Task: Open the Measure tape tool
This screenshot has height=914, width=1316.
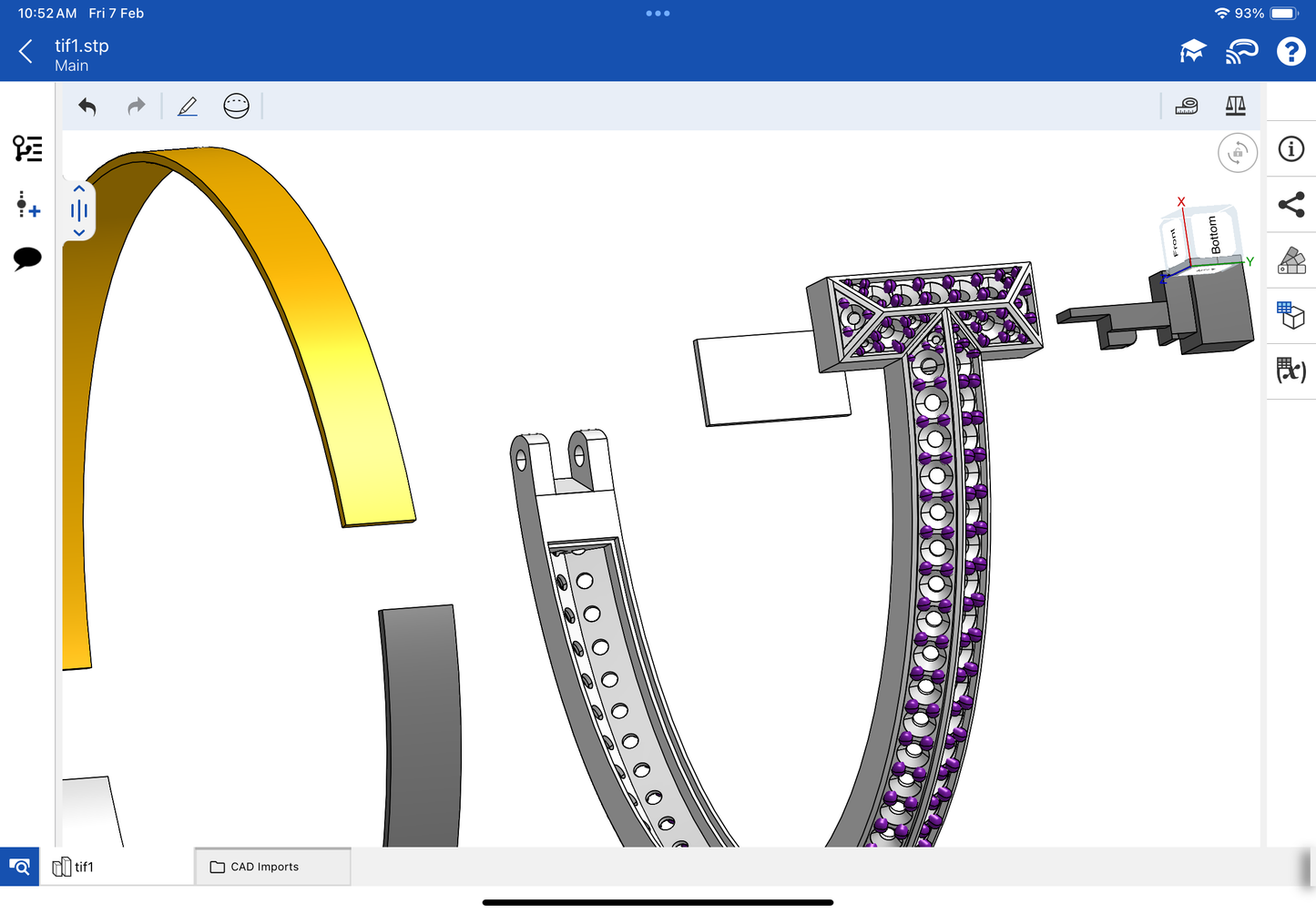Action: pos(1187,107)
